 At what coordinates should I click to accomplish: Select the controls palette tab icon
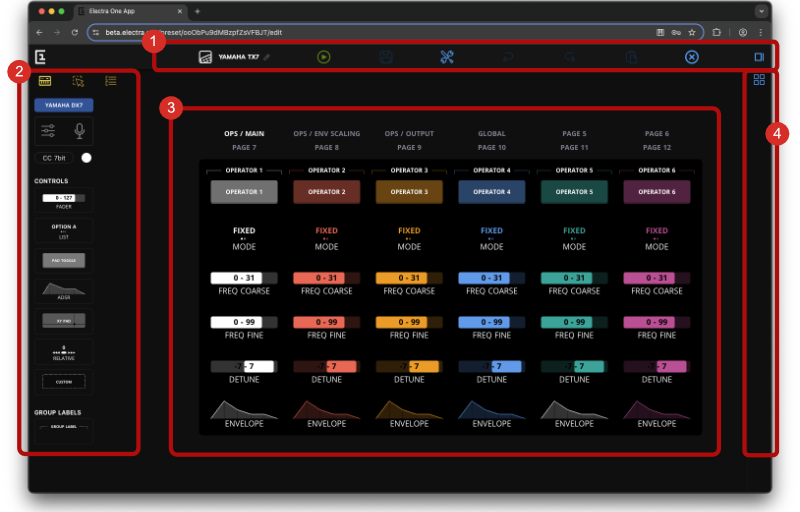[45, 81]
